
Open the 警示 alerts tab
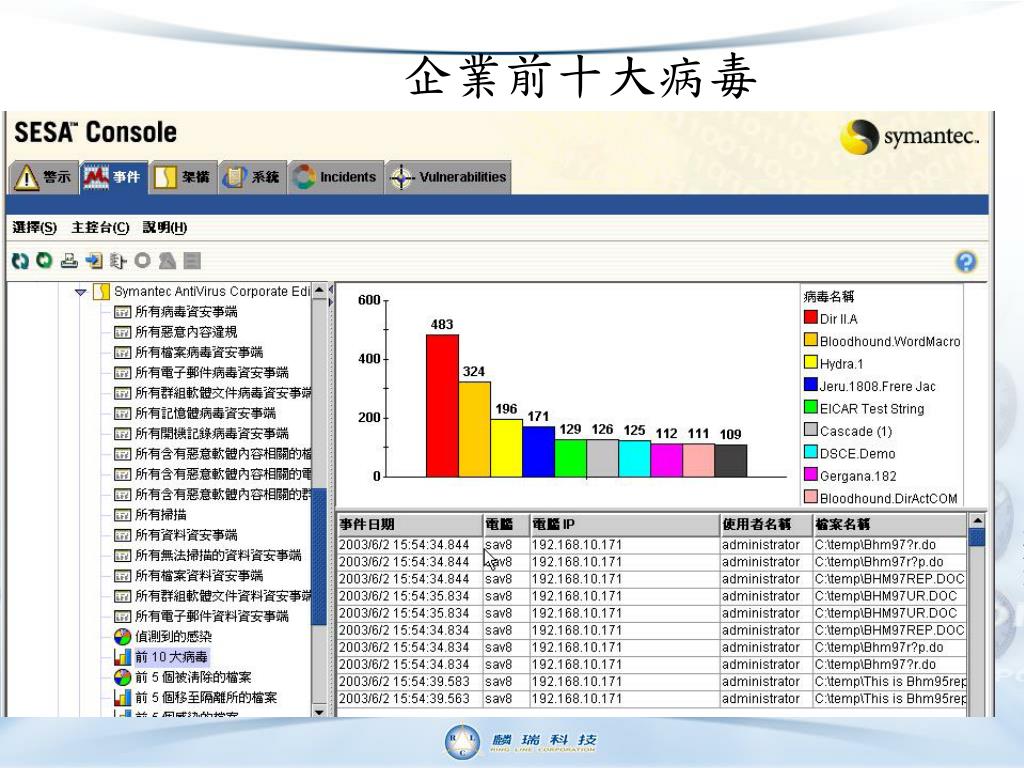click(44, 177)
